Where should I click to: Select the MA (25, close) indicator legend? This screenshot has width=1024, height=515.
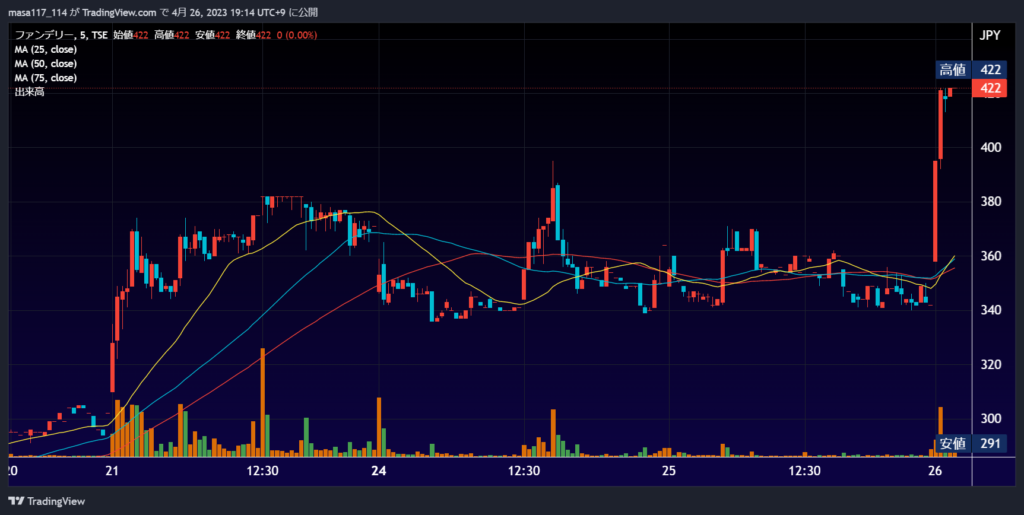[46, 49]
